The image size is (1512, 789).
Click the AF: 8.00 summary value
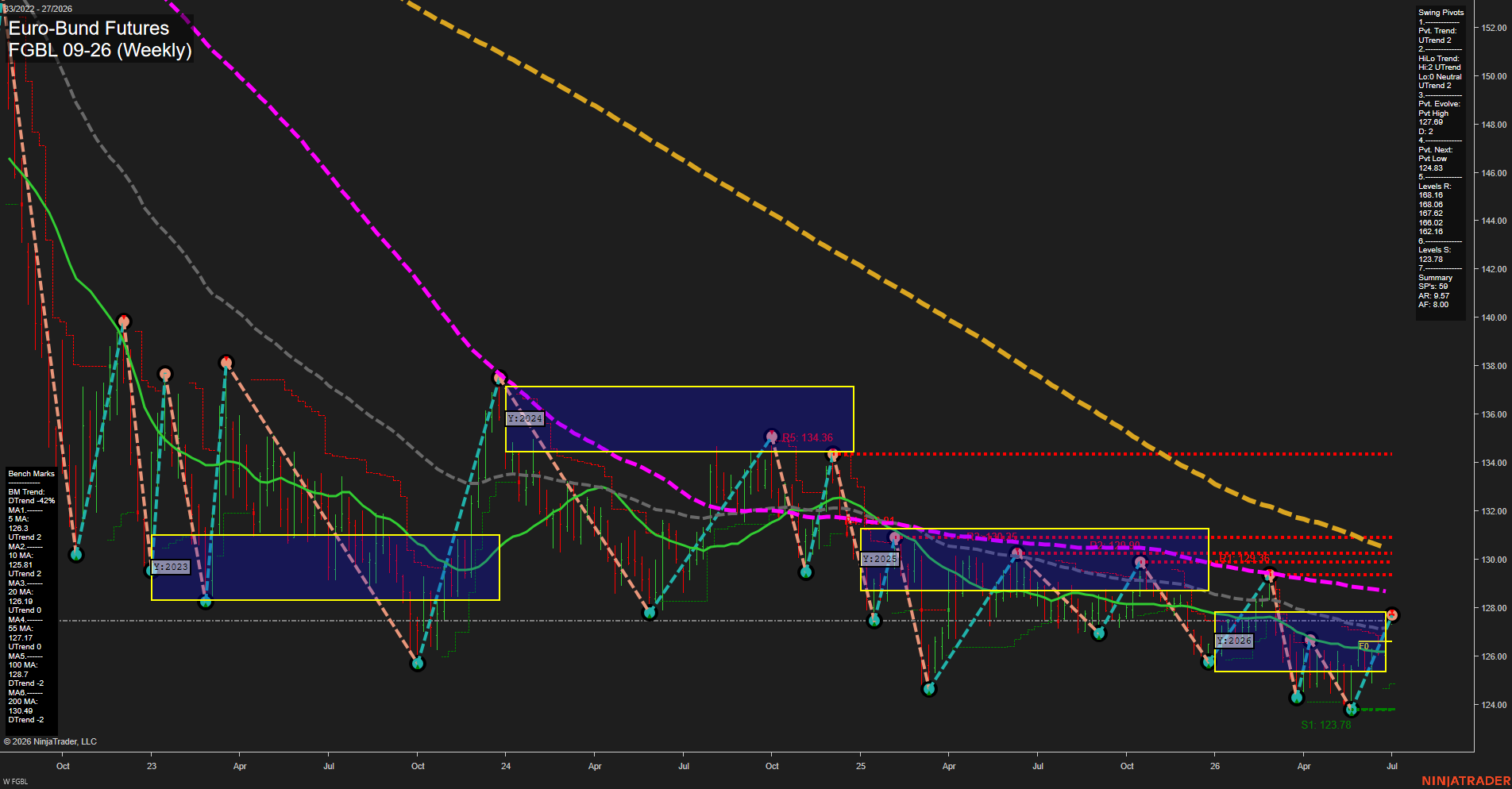tap(1433, 305)
